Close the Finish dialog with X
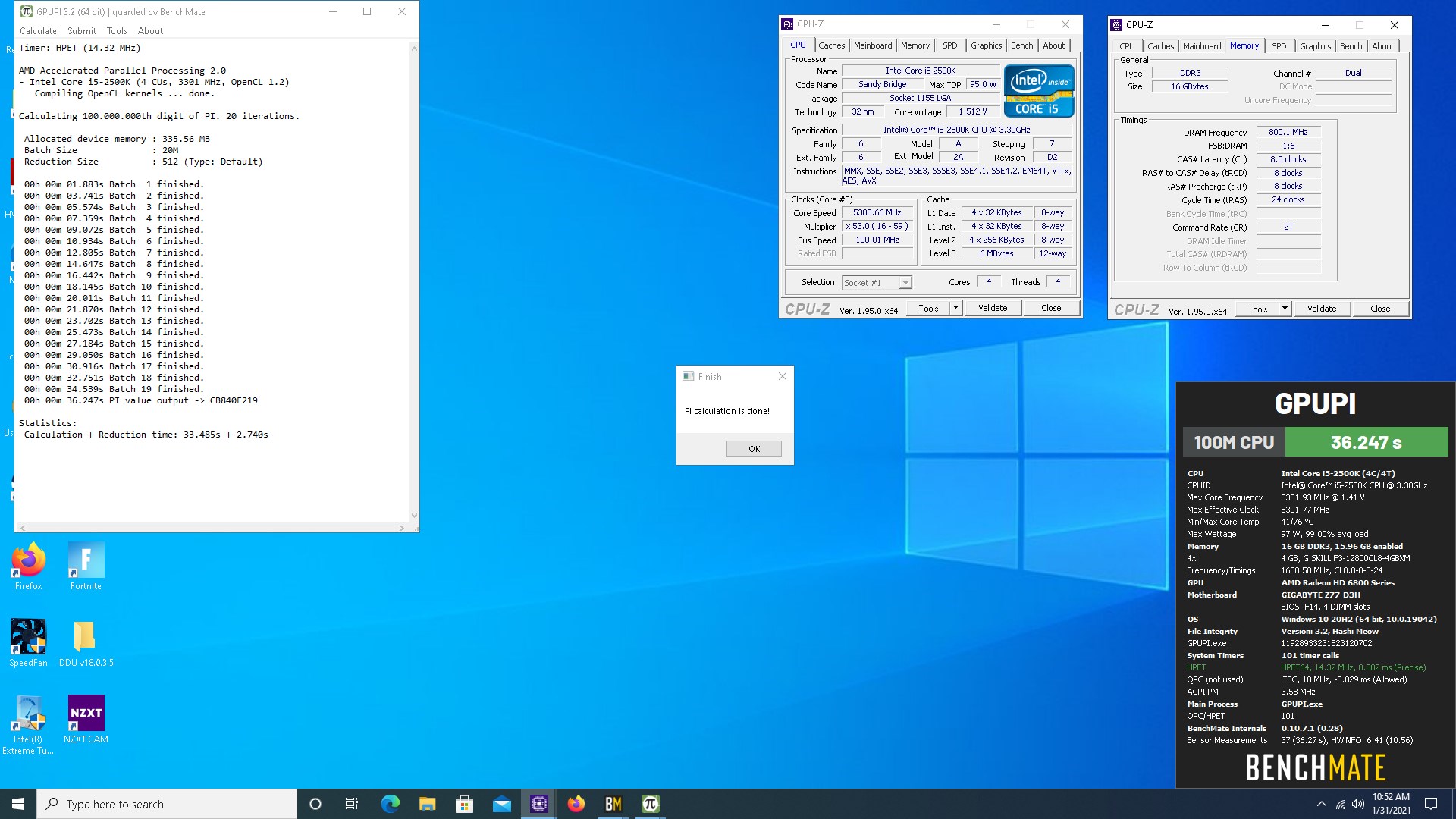Image resolution: width=1456 pixels, height=819 pixels. click(x=783, y=376)
